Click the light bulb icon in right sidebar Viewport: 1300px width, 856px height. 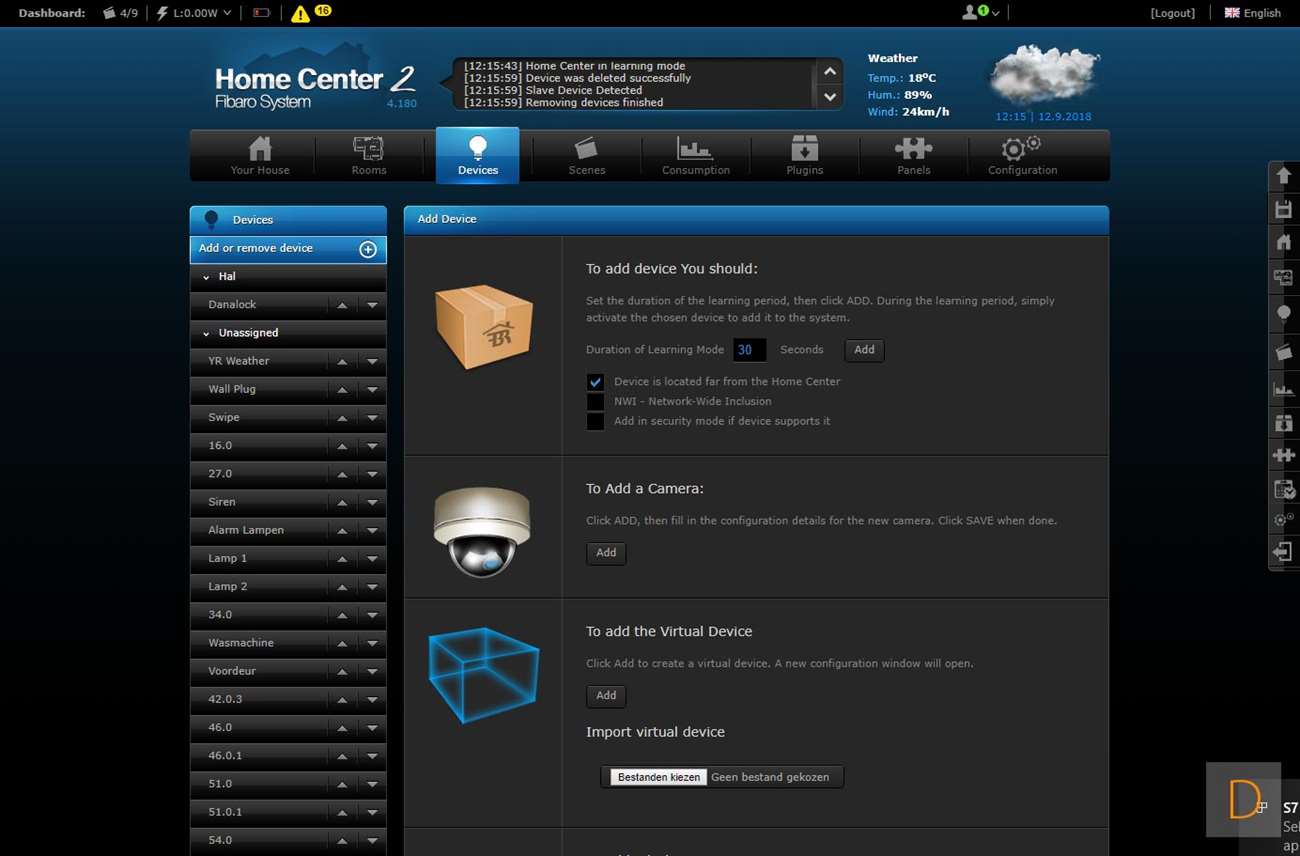(1283, 314)
